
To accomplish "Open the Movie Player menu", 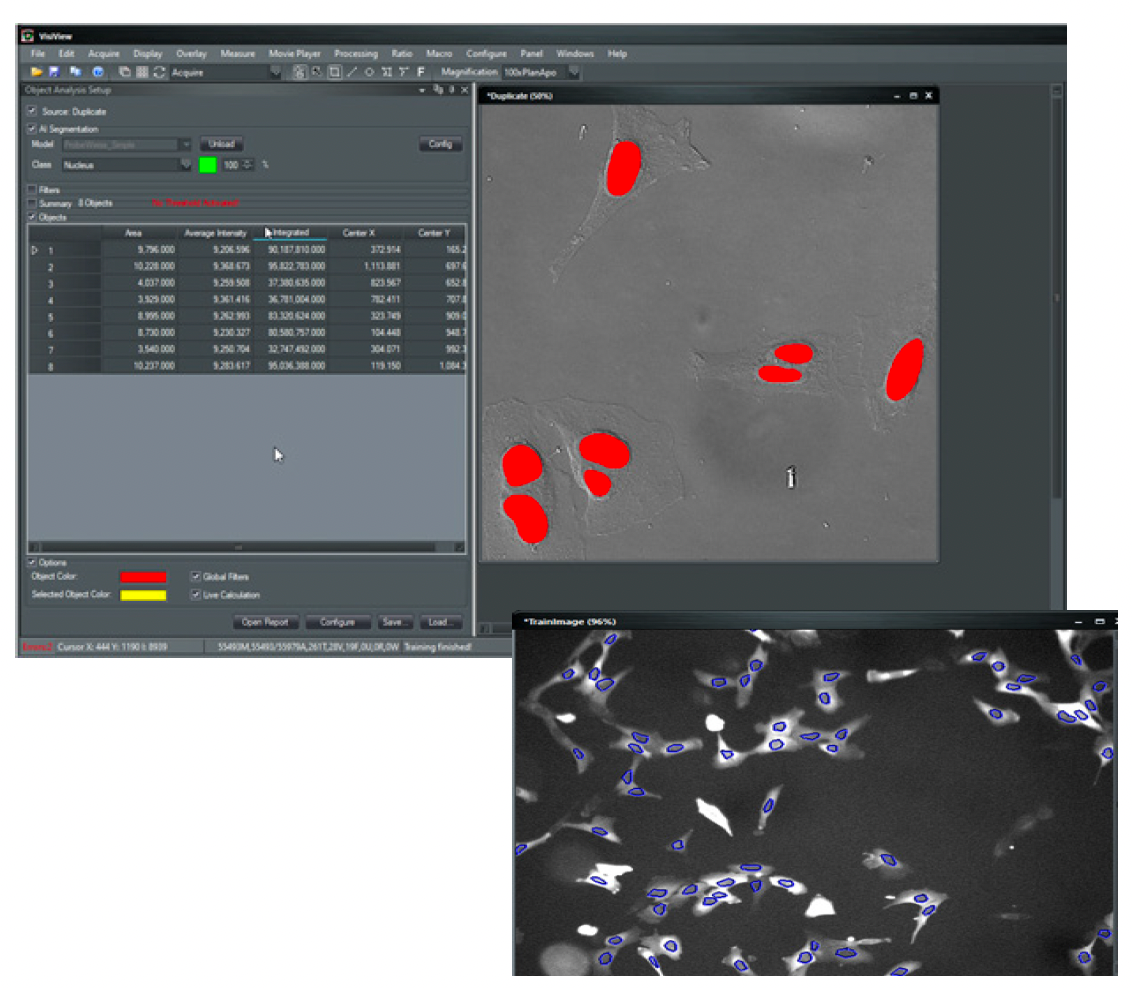I will pyautogui.click(x=295, y=54).
